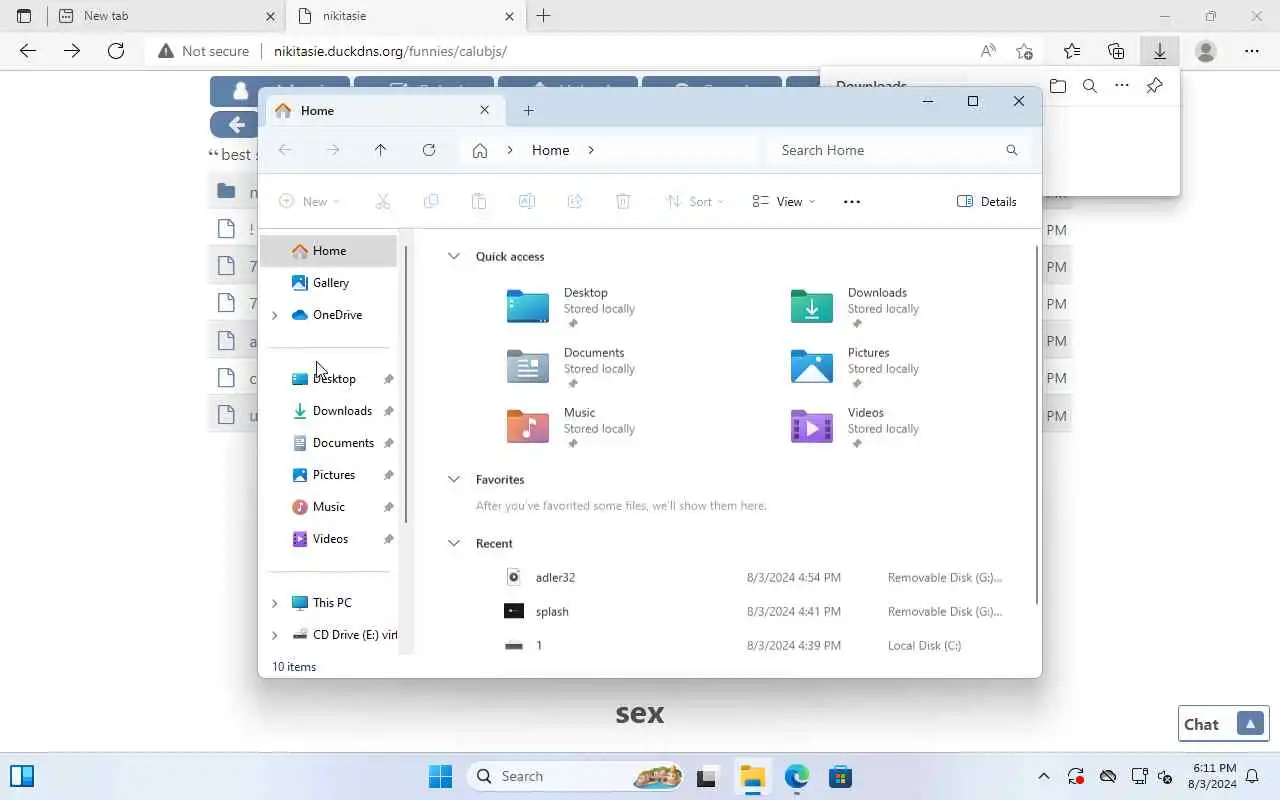Open the See more ellipsis in File Explorer toolbar
This screenshot has width=1280, height=800.
pos(852,201)
